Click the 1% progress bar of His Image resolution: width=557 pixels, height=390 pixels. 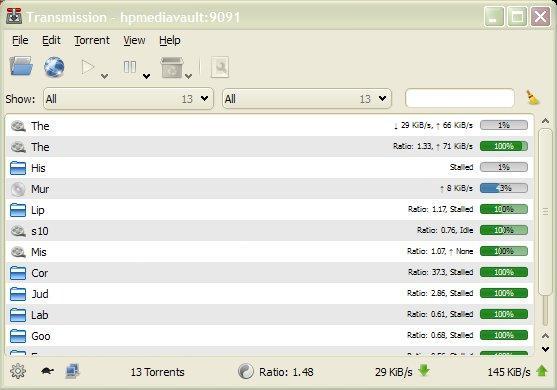click(504, 167)
